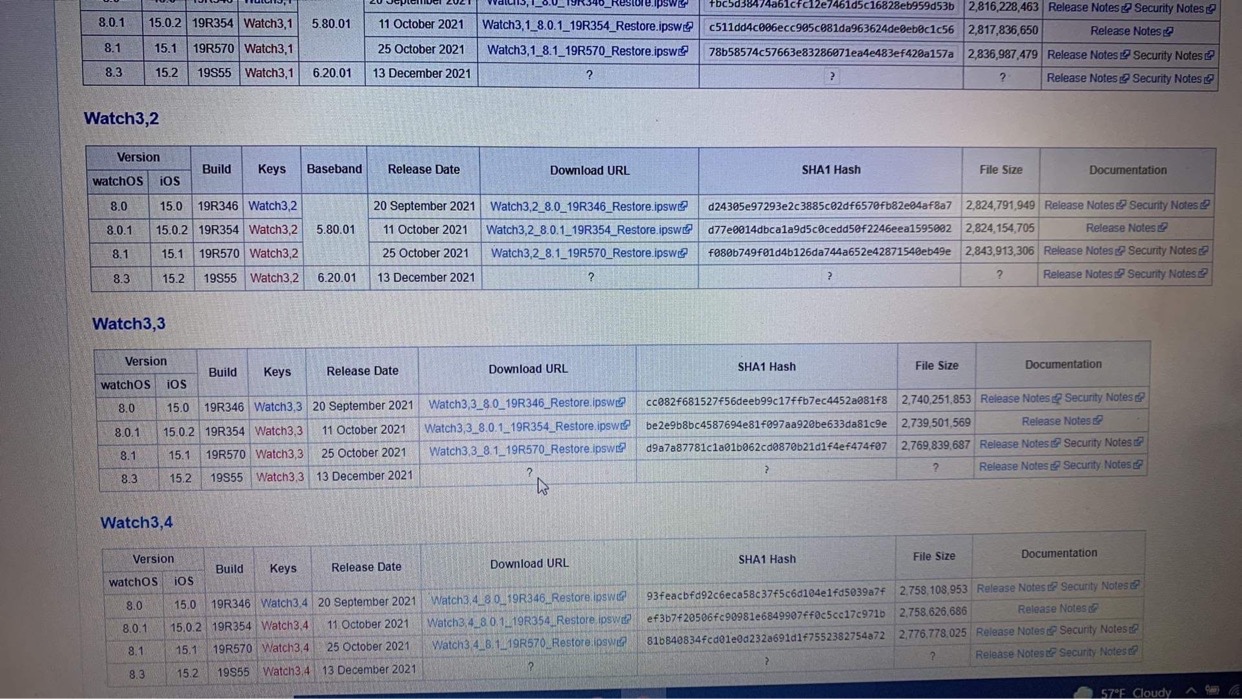Open Watch3,4_8.0.1_19R354_Restore.ipsw download link
Screen dimensions: 1242x699
[x=528, y=622]
